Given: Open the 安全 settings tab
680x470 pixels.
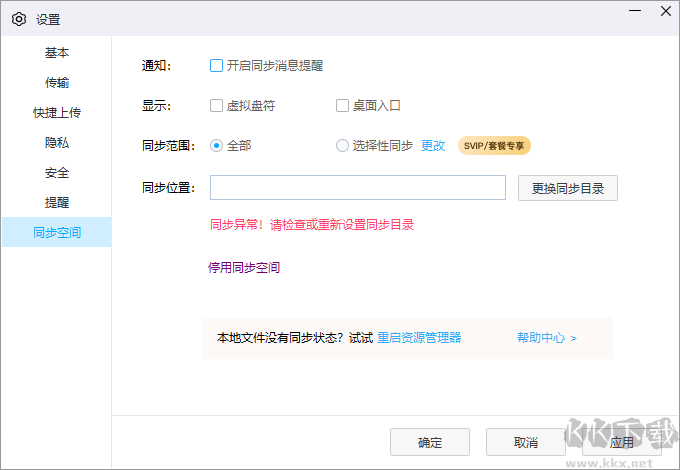Looking at the screenshot, I should 57,173.
